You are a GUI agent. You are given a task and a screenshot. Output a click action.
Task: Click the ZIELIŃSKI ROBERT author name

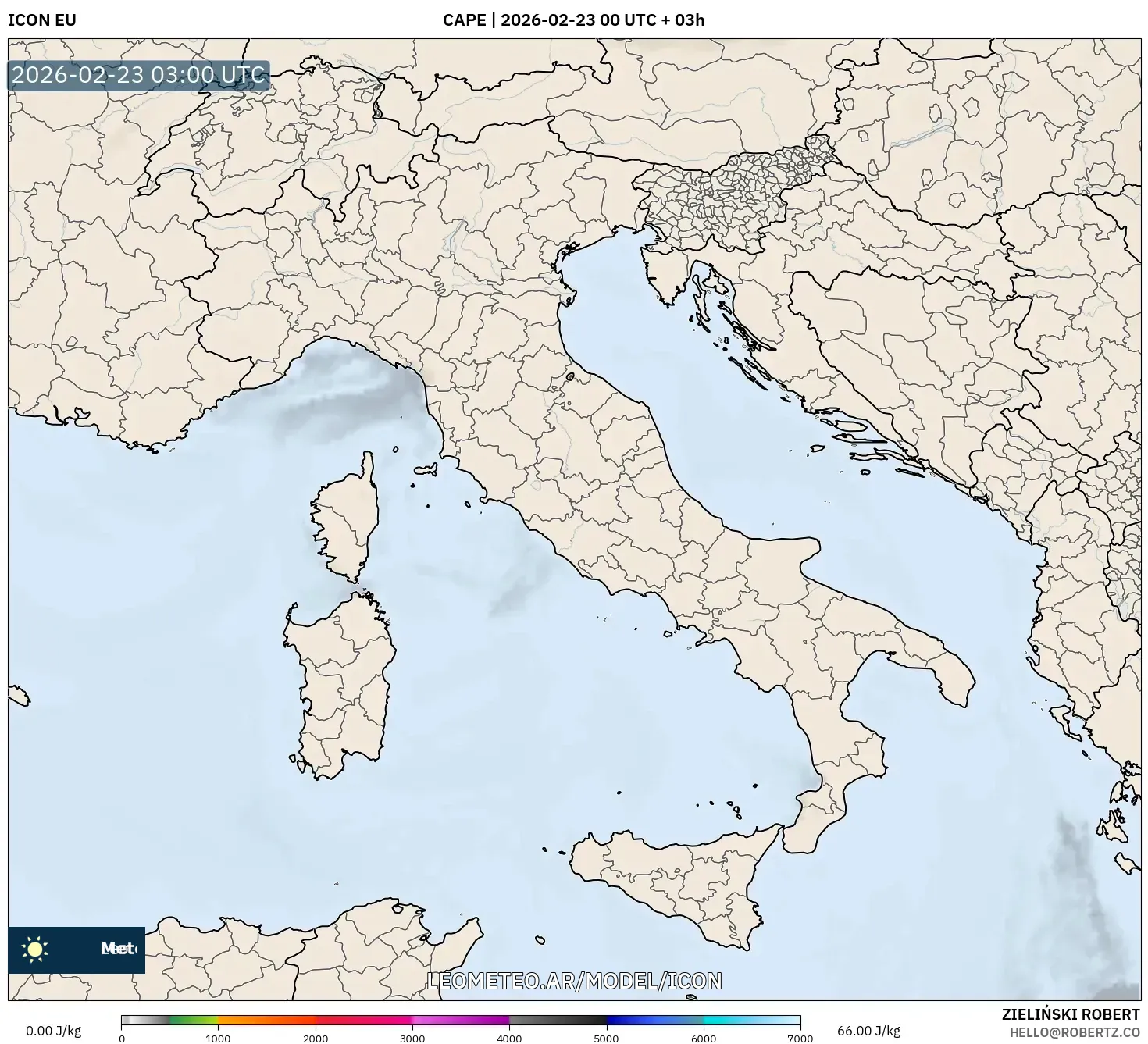coord(1070,1014)
